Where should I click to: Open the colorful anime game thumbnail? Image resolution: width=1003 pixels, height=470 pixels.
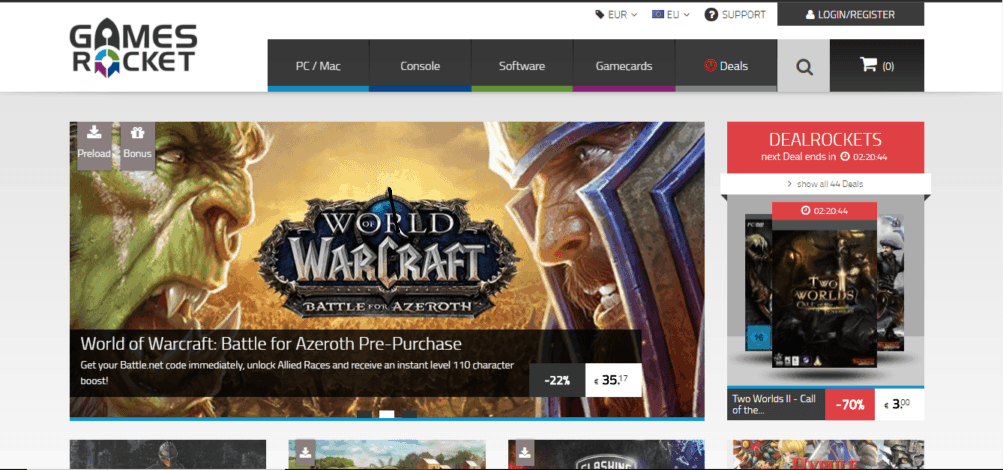point(828,455)
